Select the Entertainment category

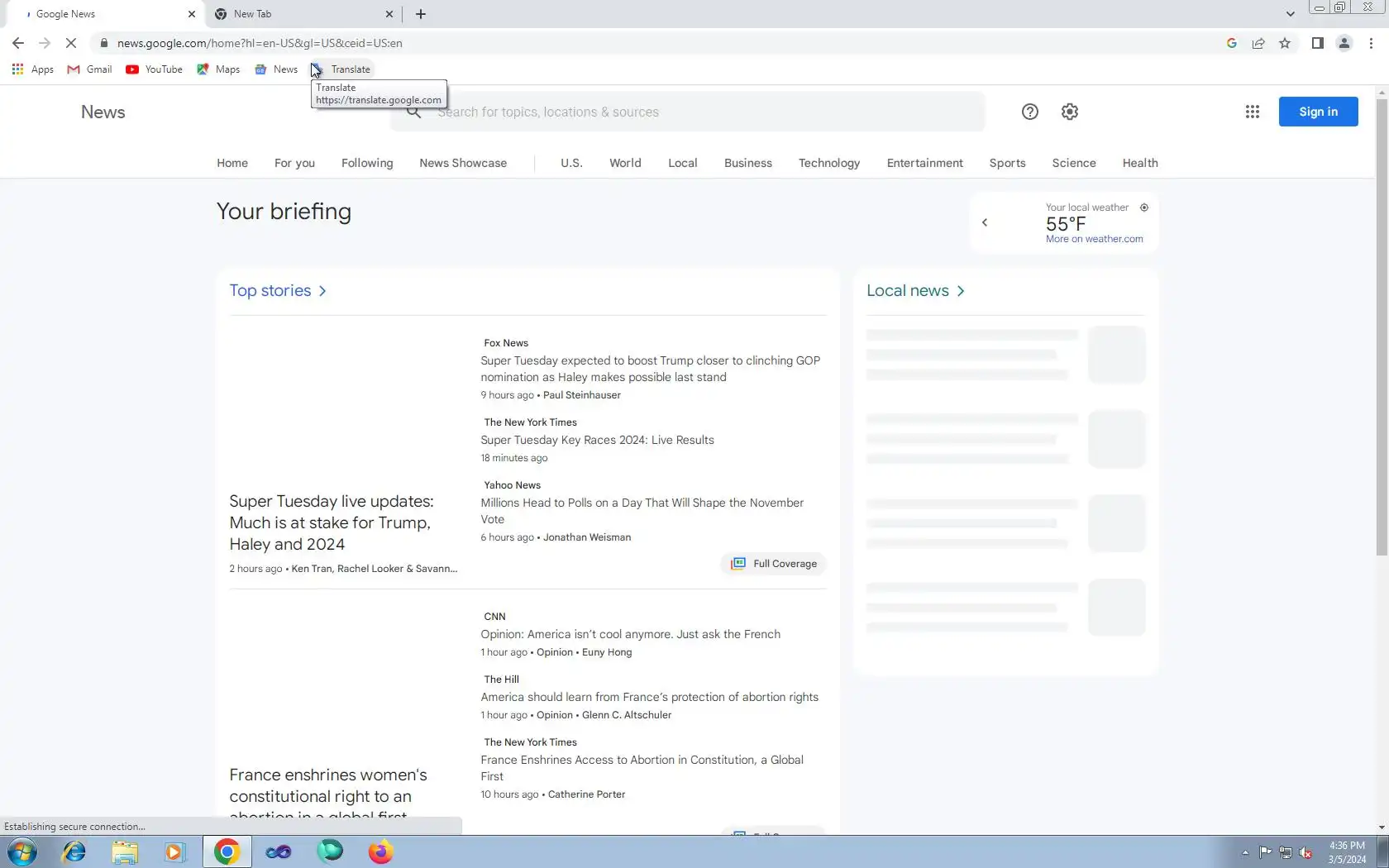coord(925,163)
